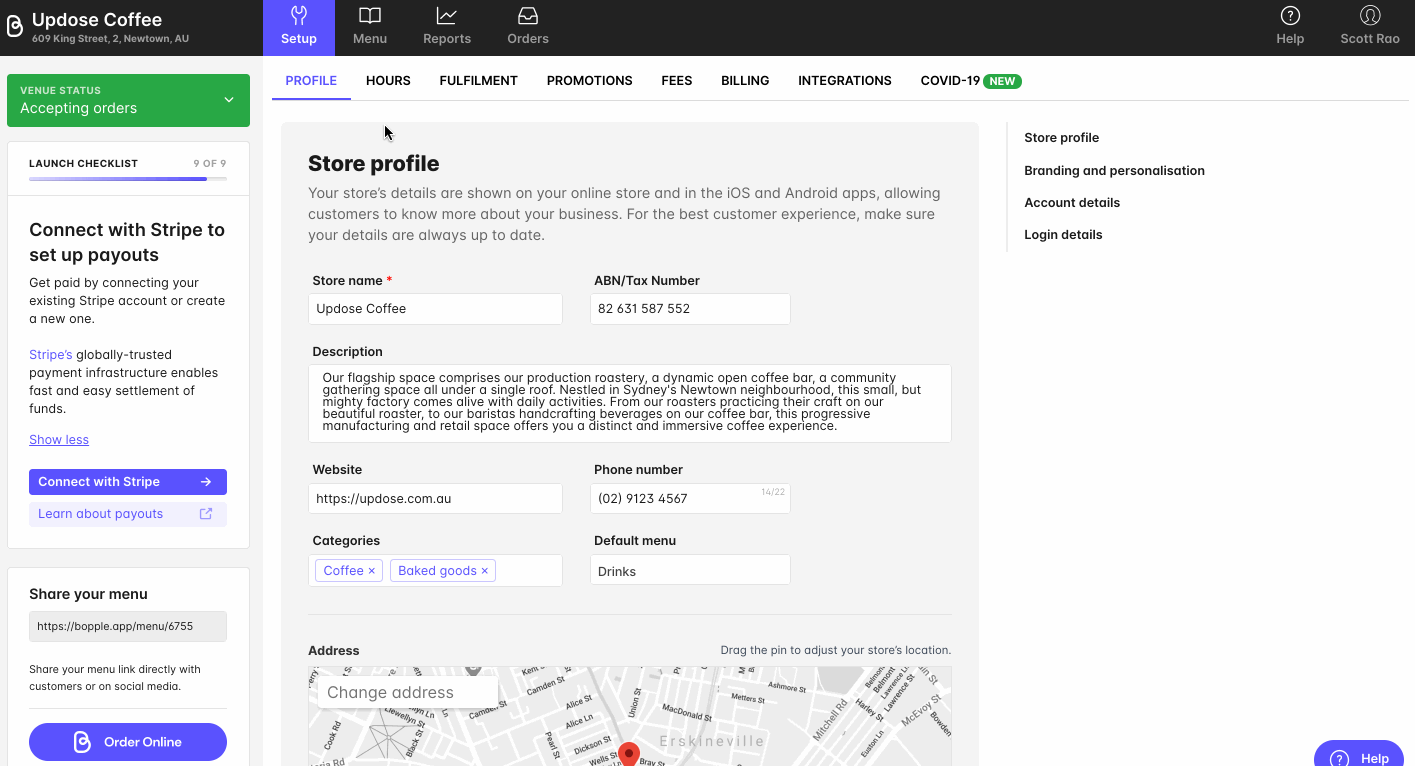Click the Store profile heading
Viewport: 1415px width, 766px height.
point(373,163)
